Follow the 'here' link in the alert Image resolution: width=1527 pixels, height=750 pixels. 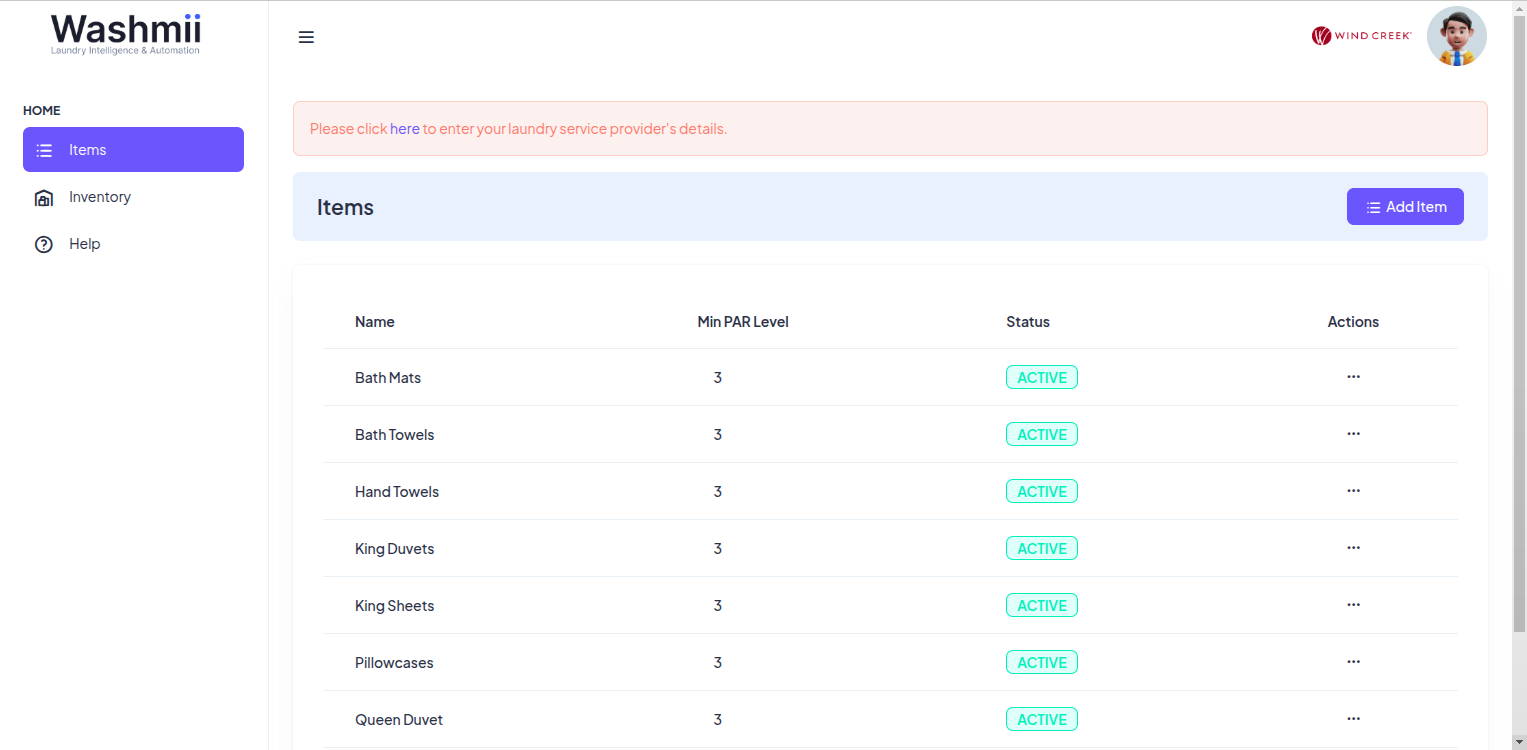coord(404,129)
